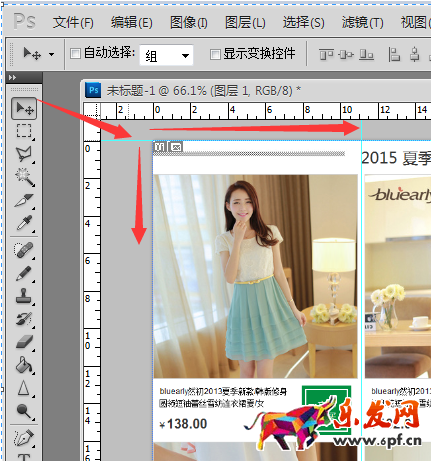Select the Rectangular Marquee tool
The image size is (432, 461).
24,131
